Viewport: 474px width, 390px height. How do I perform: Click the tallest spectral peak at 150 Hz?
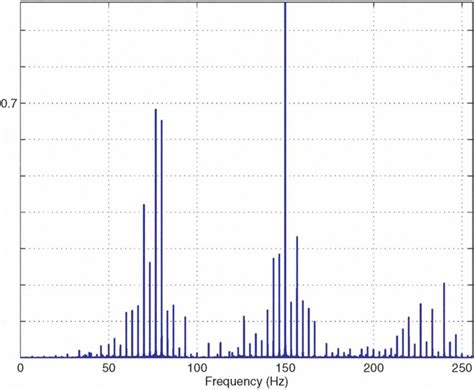pos(285,179)
